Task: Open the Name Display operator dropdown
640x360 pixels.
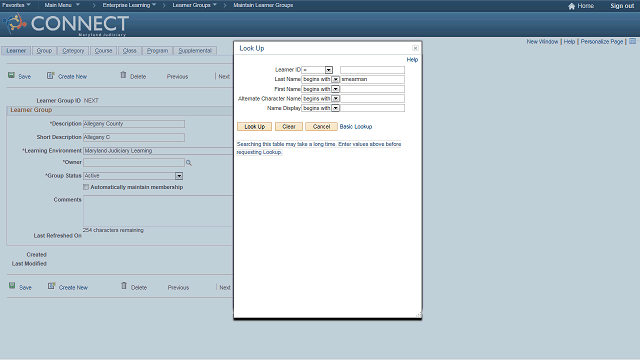Action: click(336, 108)
